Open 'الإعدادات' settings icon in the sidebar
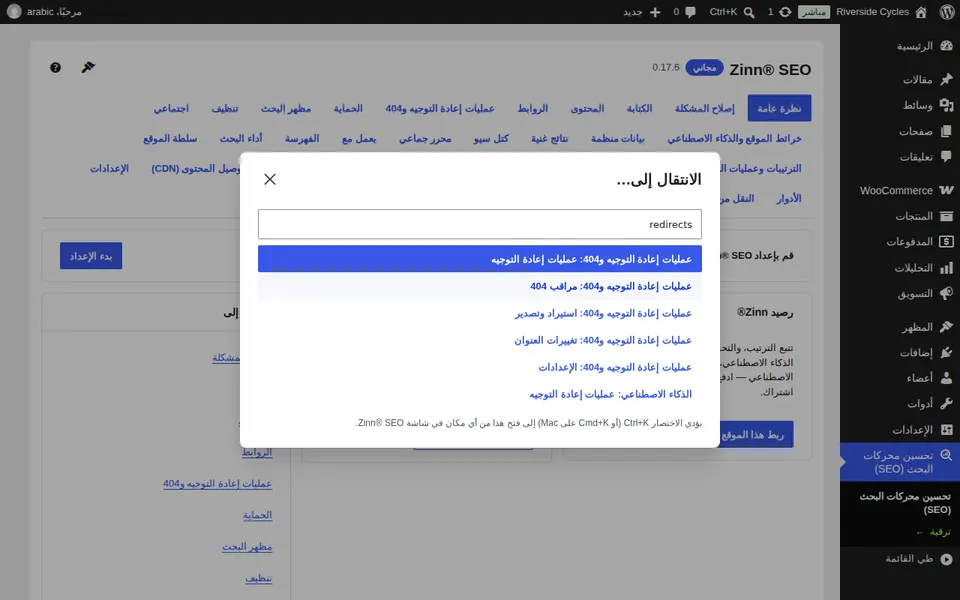The width and height of the screenshot is (960, 600). 946,430
